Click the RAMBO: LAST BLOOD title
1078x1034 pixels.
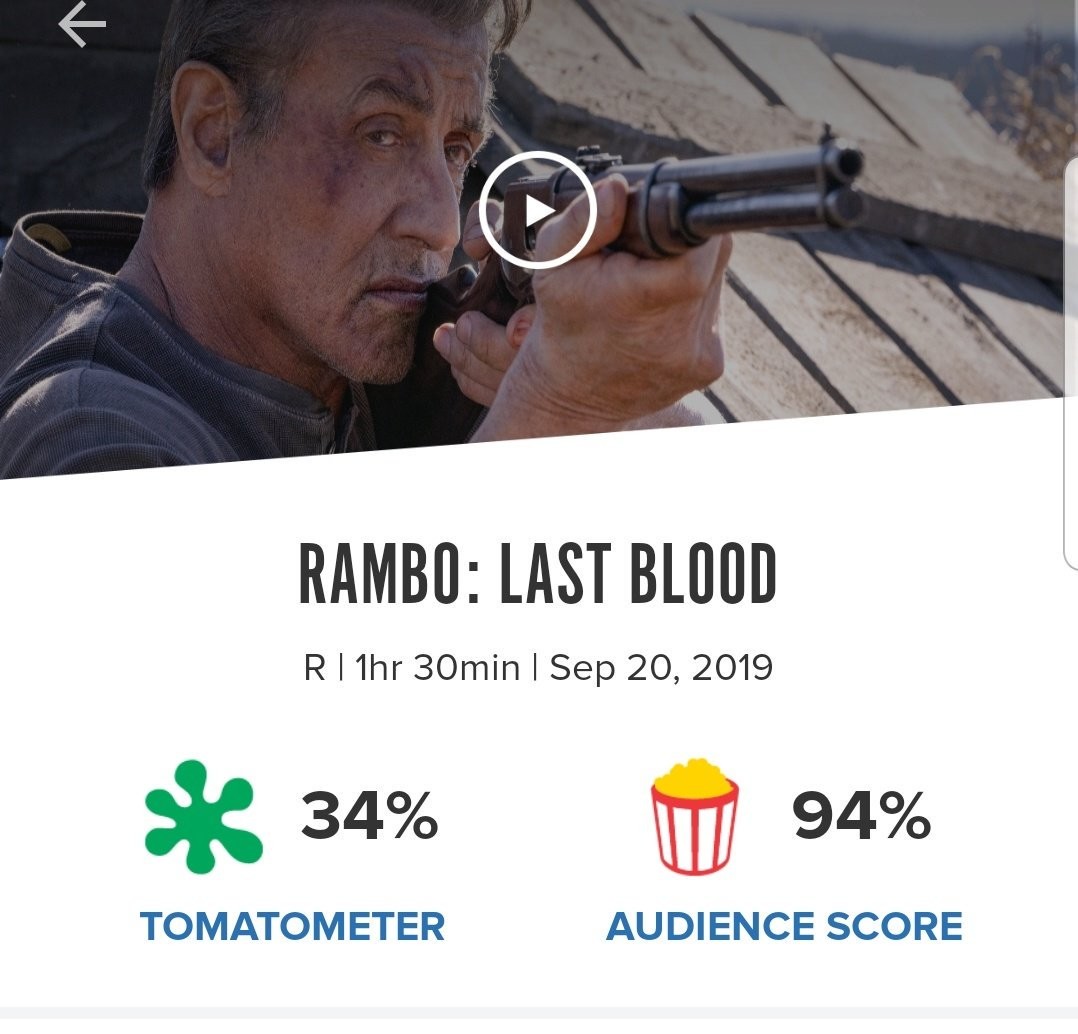tap(538, 576)
